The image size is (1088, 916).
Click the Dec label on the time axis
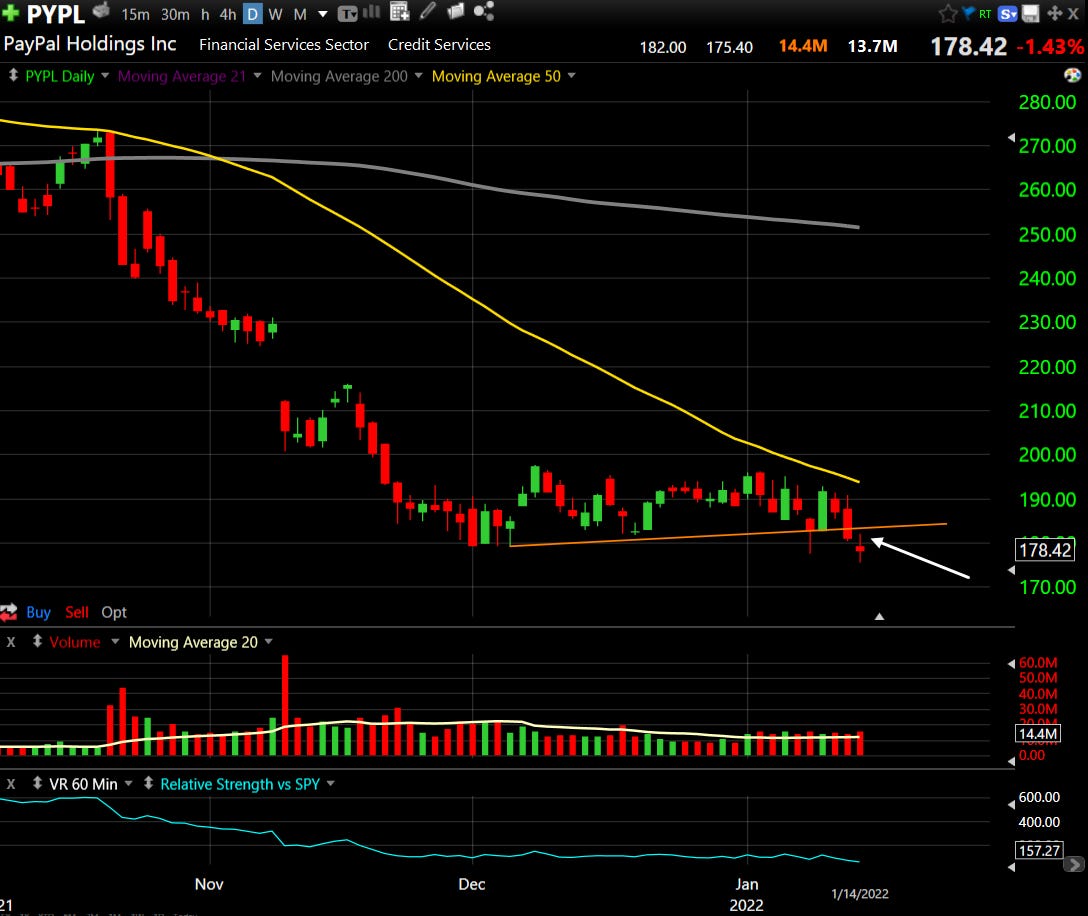472,884
